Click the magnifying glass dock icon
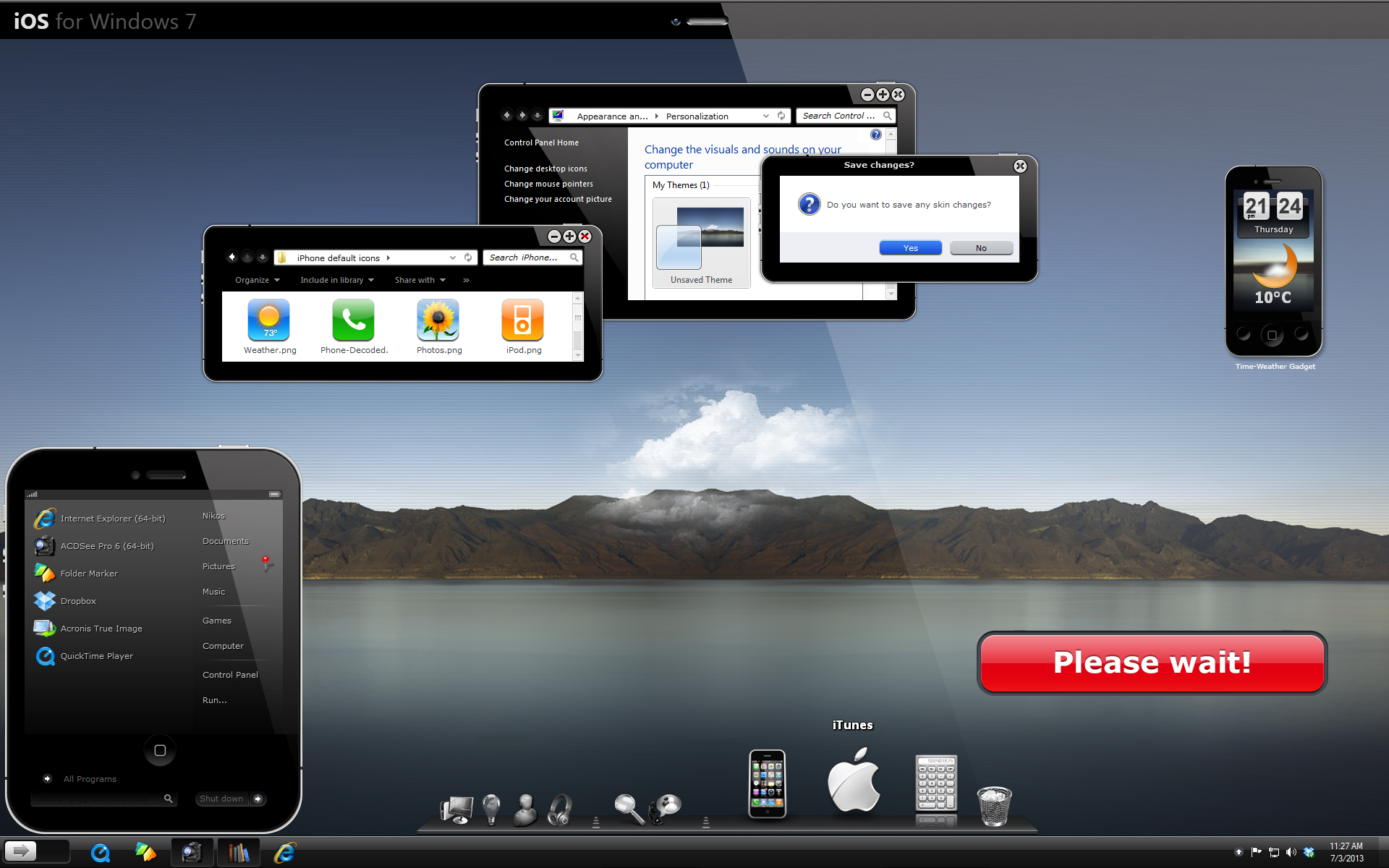Image resolution: width=1389 pixels, height=868 pixels. pos(629,809)
